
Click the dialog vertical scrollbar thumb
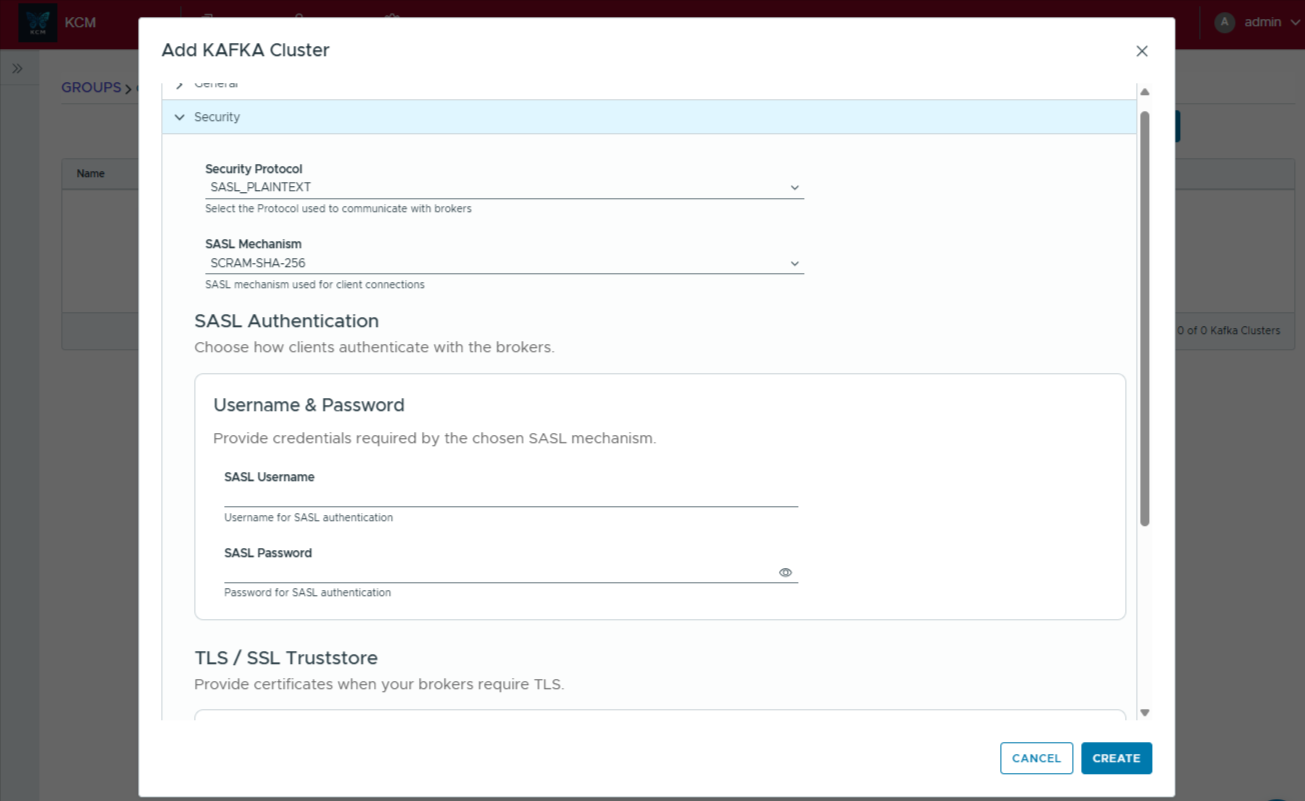pyautogui.click(x=1145, y=318)
